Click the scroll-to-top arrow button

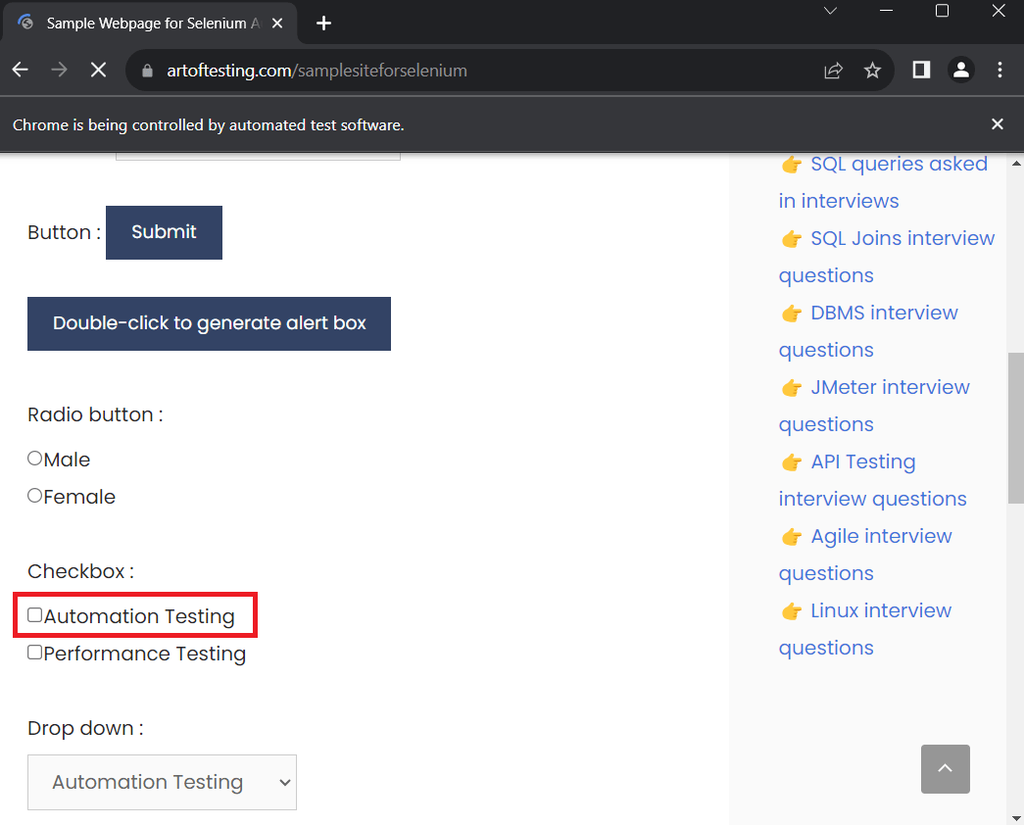[x=945, y=769]
